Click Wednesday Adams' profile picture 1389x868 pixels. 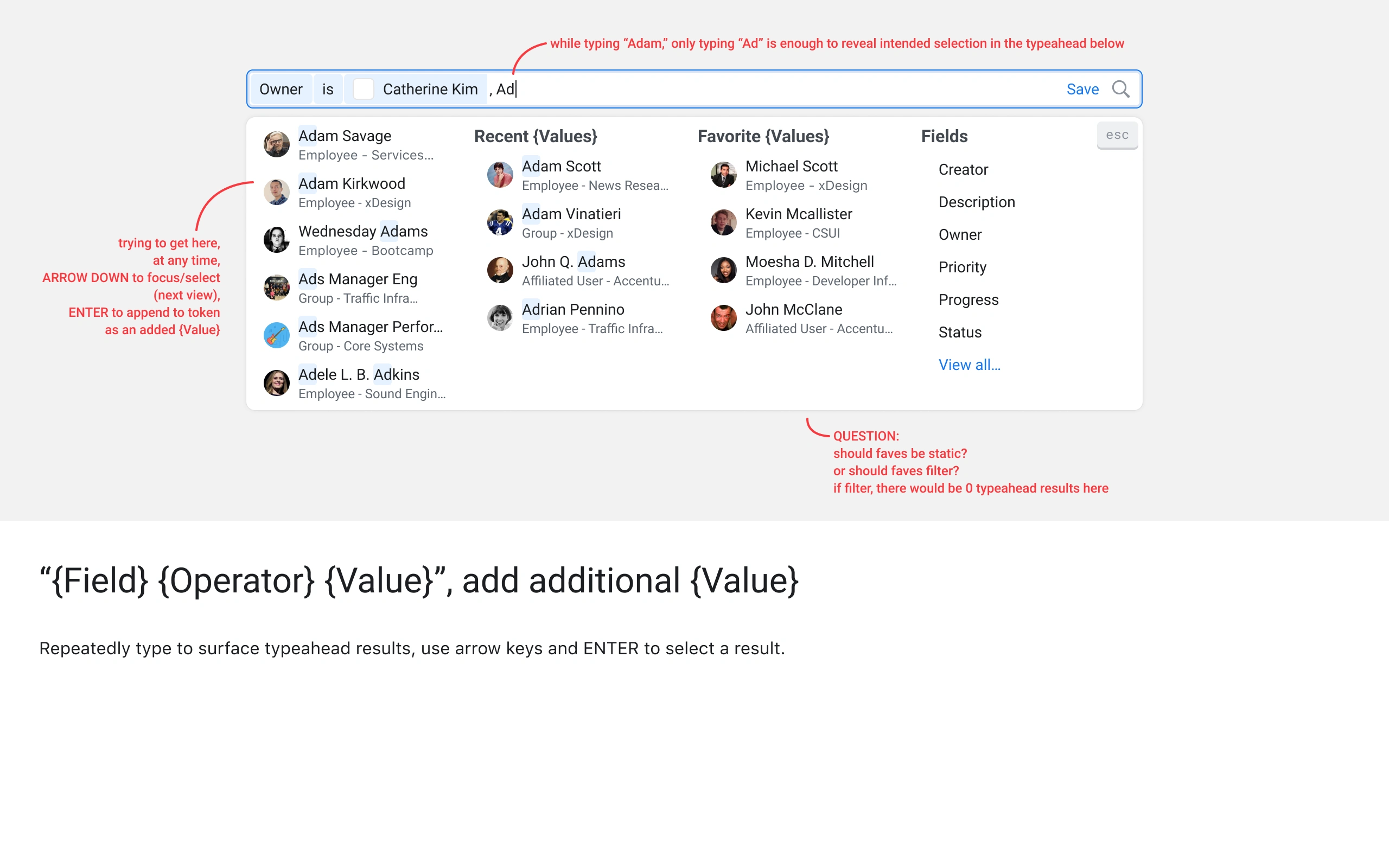tap(276, 240)
